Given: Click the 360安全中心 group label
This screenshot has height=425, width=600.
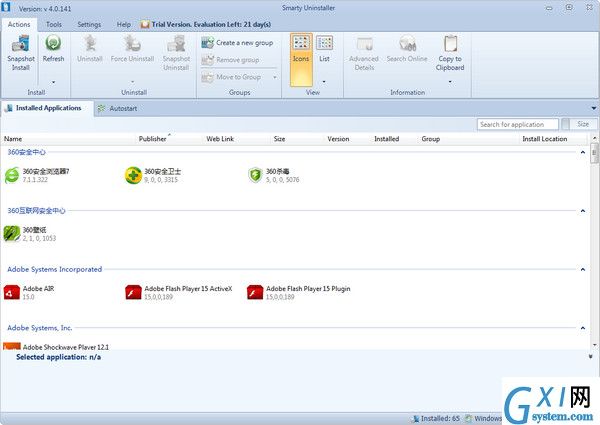Looking at the screenshot, I should pos(26,152).
